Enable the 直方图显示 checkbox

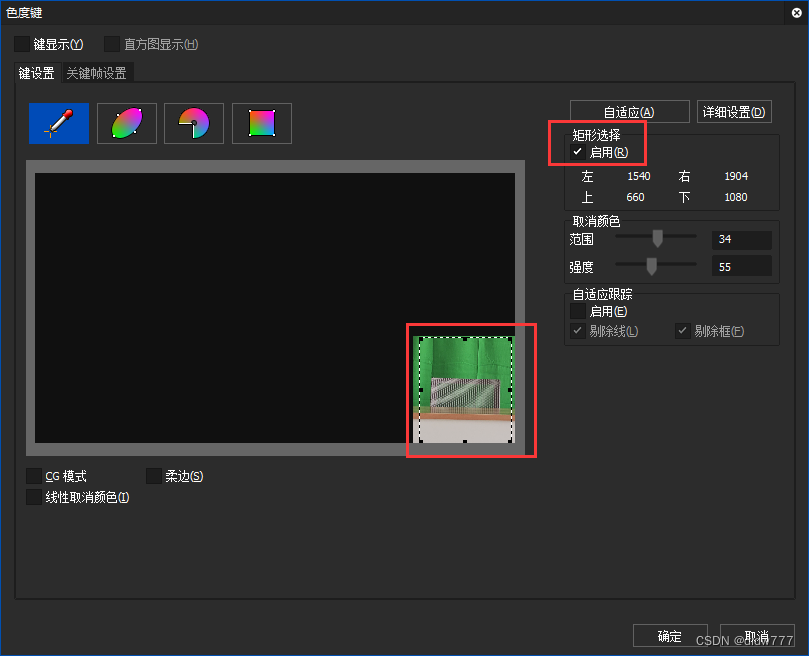110,44
